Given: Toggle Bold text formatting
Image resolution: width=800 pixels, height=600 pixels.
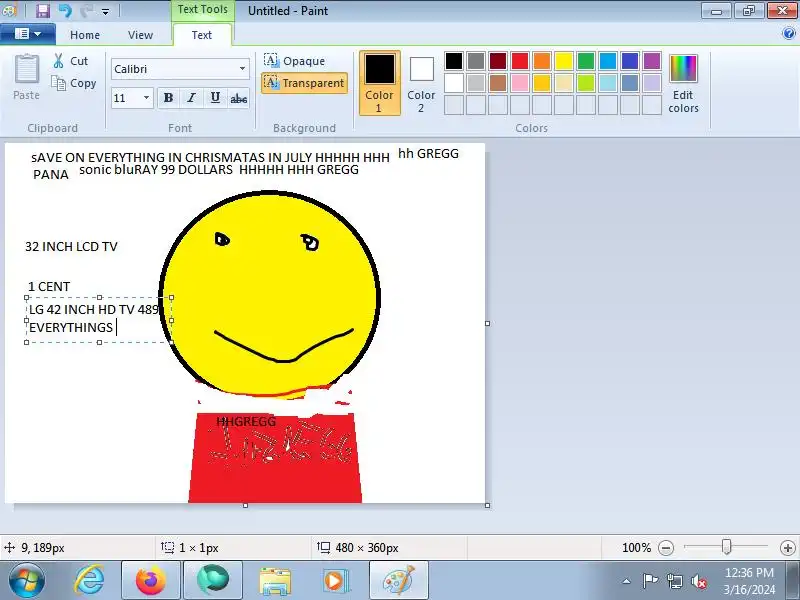Looking at the screenshot, I should click(x=168, y=97).
